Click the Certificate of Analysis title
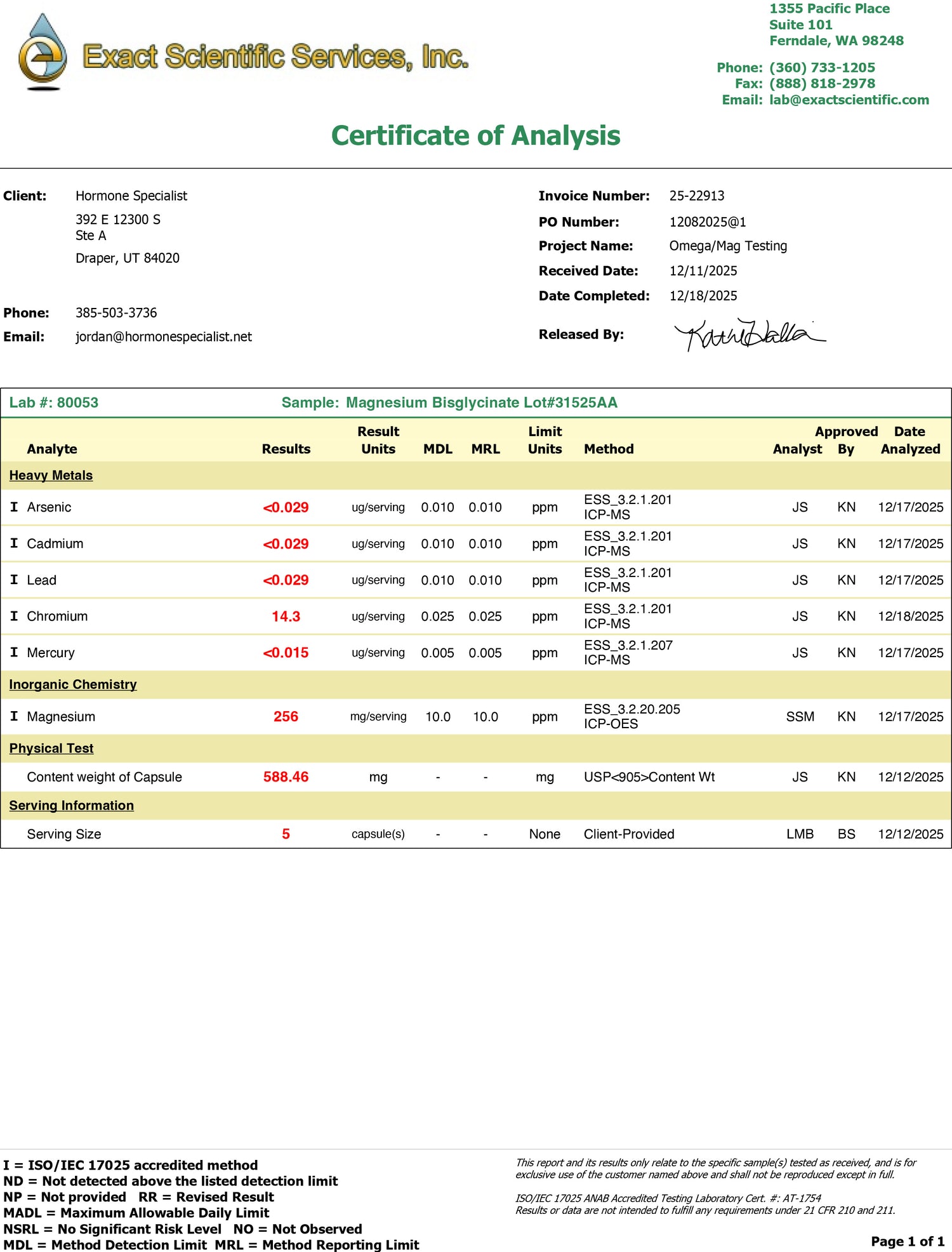 click(x=475, y=136)
